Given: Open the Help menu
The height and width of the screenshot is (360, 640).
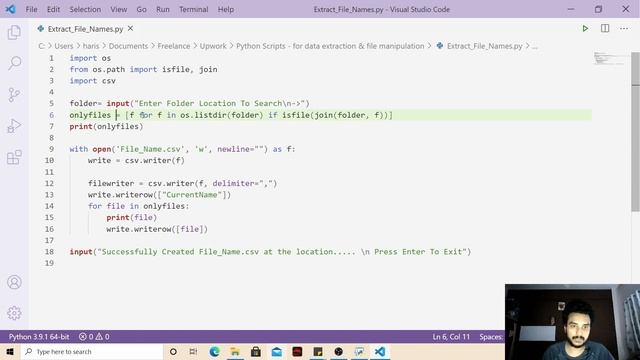Looking at the screenshot, I should 226,9.
